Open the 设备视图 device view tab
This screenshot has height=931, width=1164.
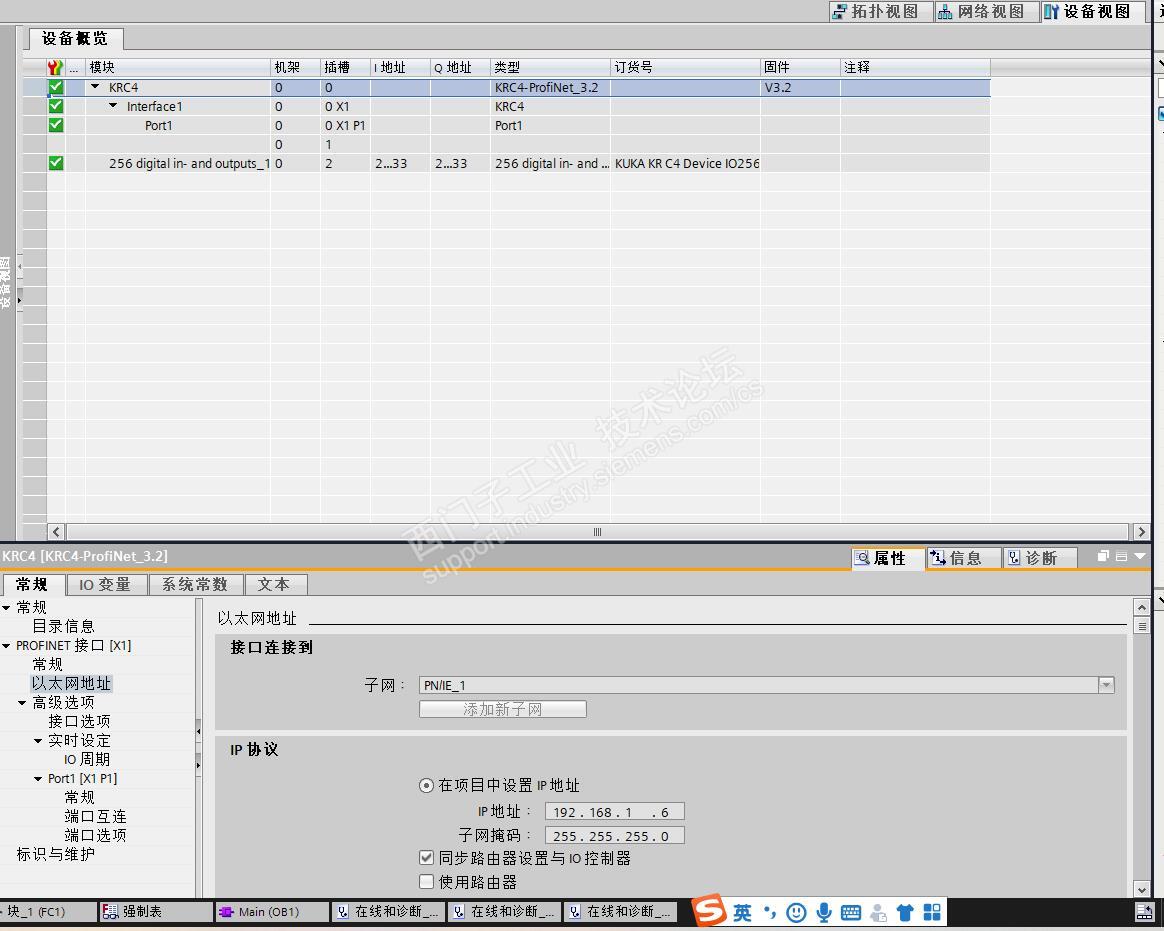click(1091, 11)
